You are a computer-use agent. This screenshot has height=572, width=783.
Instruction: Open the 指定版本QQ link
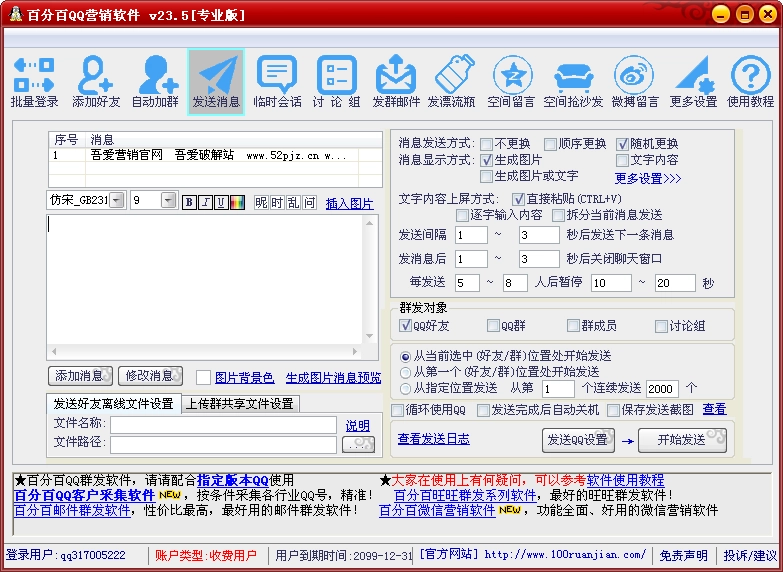(233, 481)
